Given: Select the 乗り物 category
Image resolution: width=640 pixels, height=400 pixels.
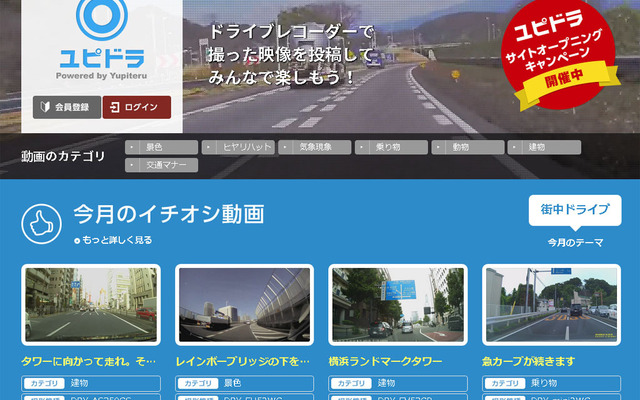Looking at the screenshot, I should tap(391, 147).
